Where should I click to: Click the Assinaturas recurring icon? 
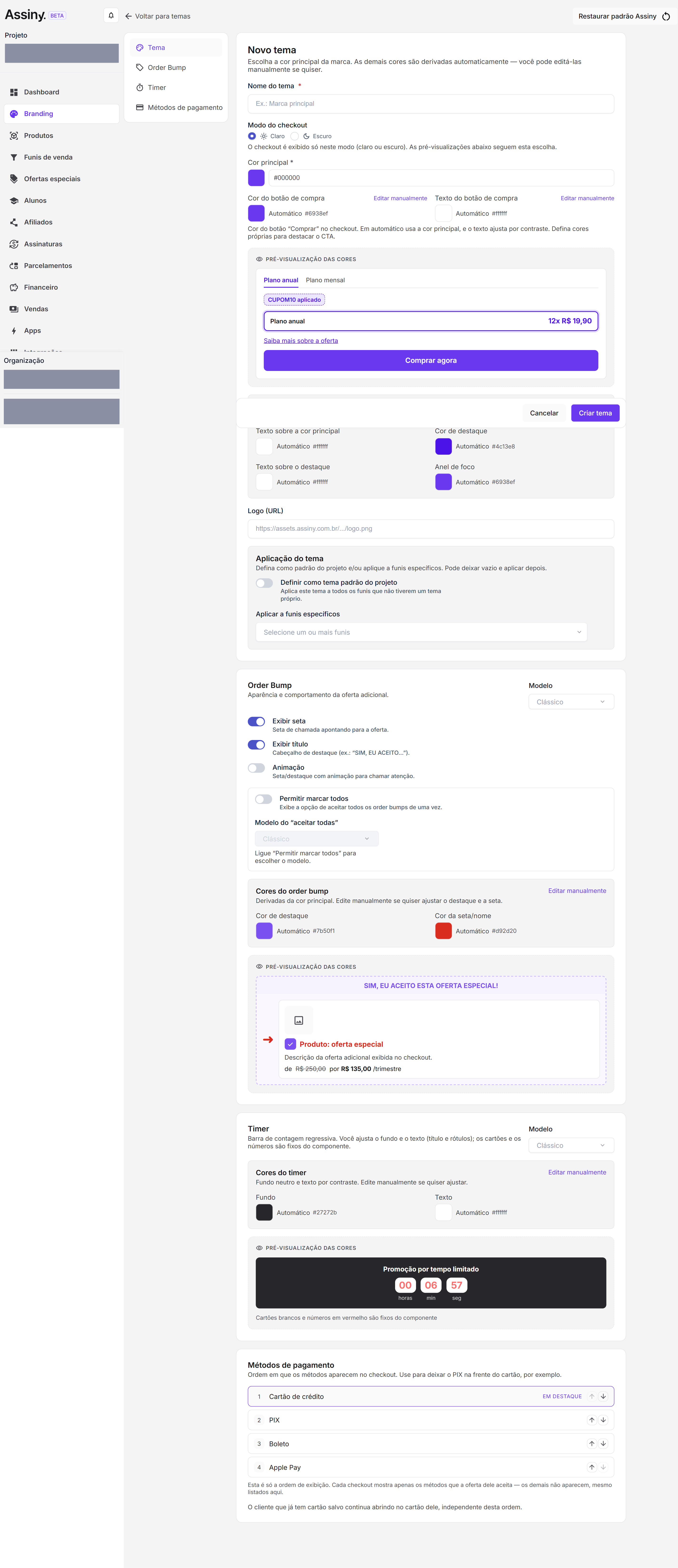coord(14,244)
